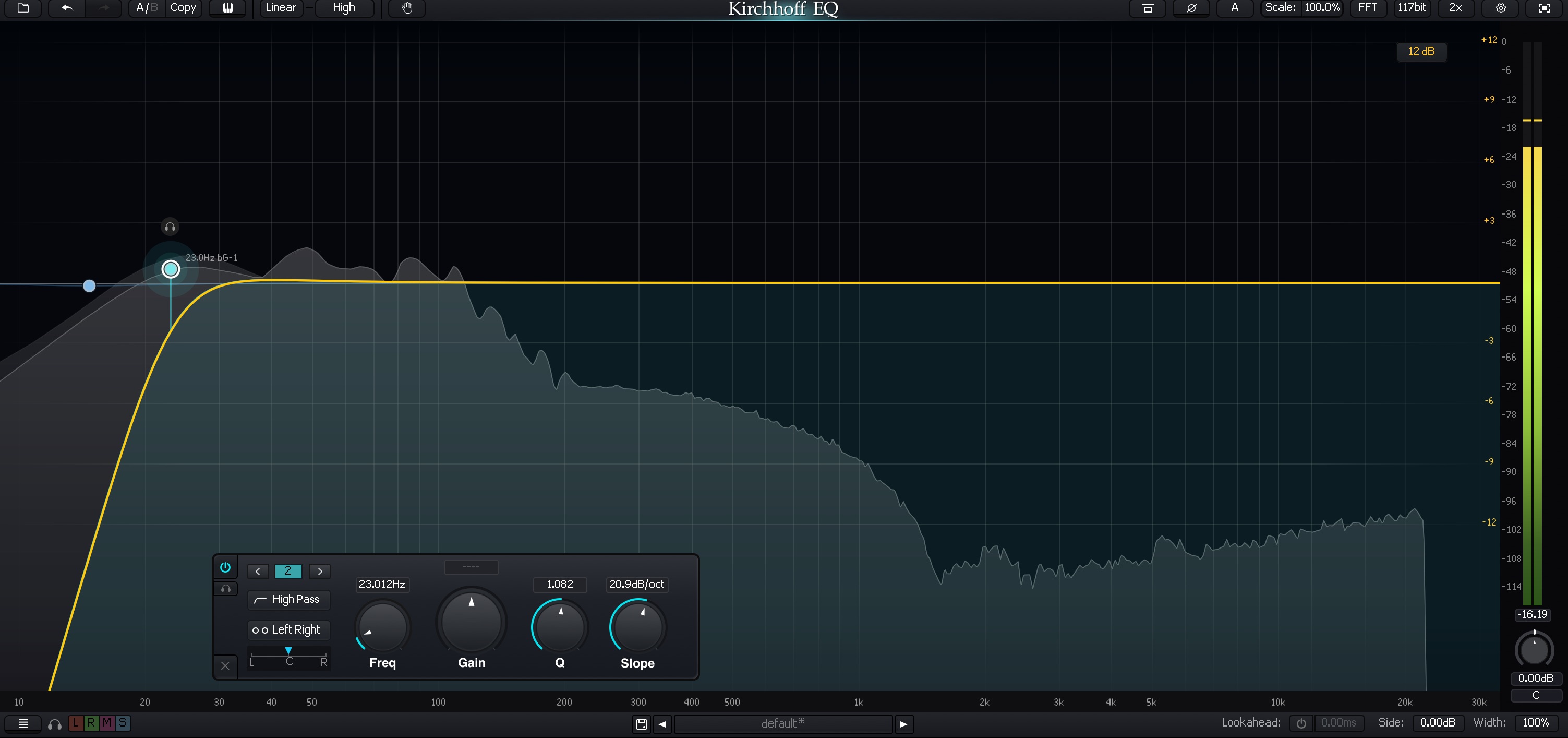The height and width of the screenshot is (738, 1568).
Task: Open the High Pass filter type dropdown
Action: coord(288,600)
